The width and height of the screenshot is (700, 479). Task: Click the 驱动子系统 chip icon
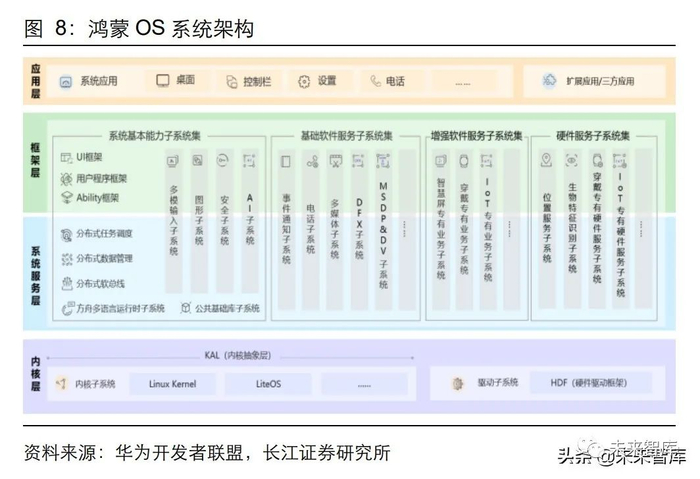pyautogui.click(x=457, y=383)
